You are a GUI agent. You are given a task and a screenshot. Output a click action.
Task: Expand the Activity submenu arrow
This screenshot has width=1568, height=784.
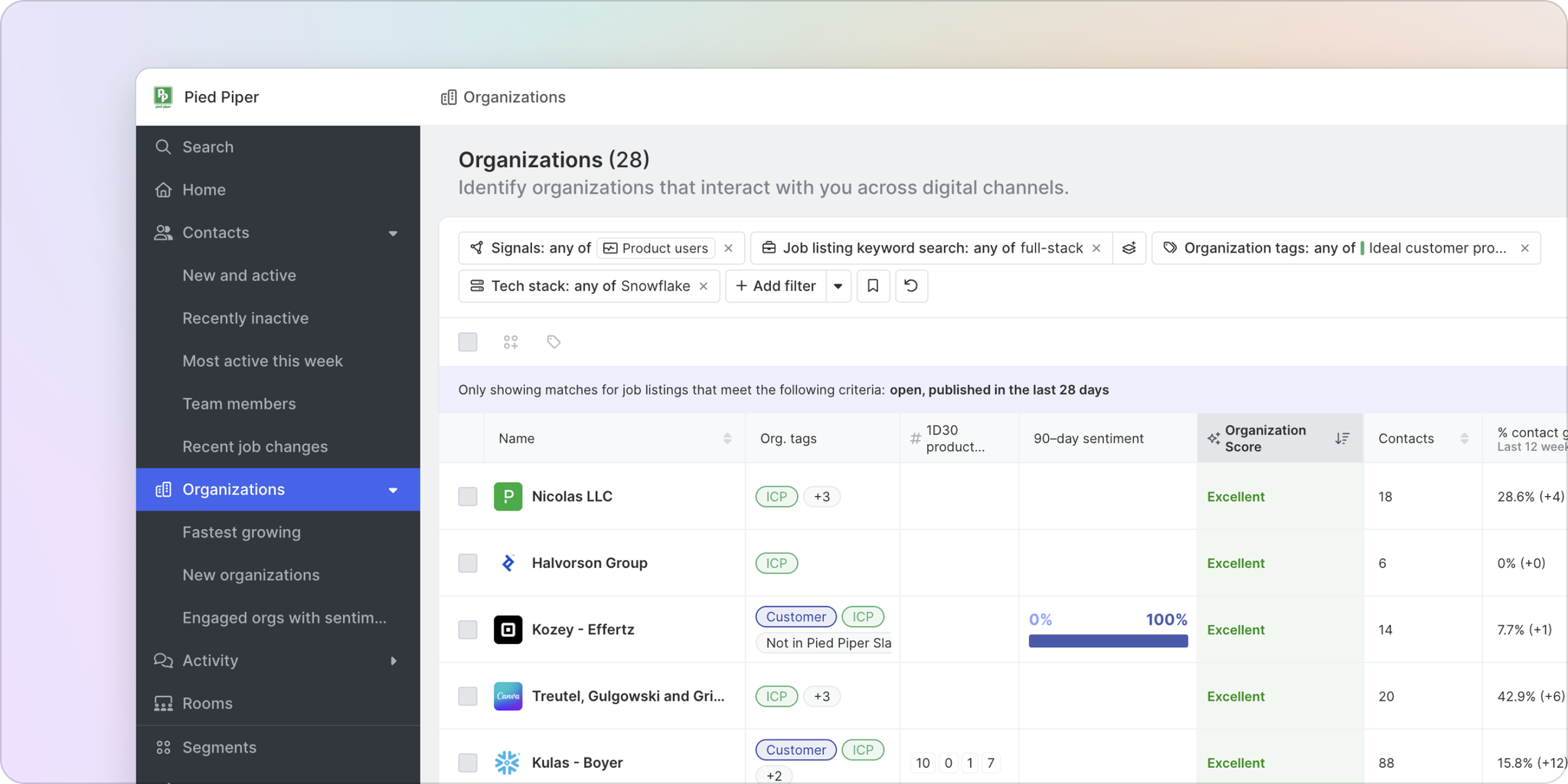click(x=394, y=661)
